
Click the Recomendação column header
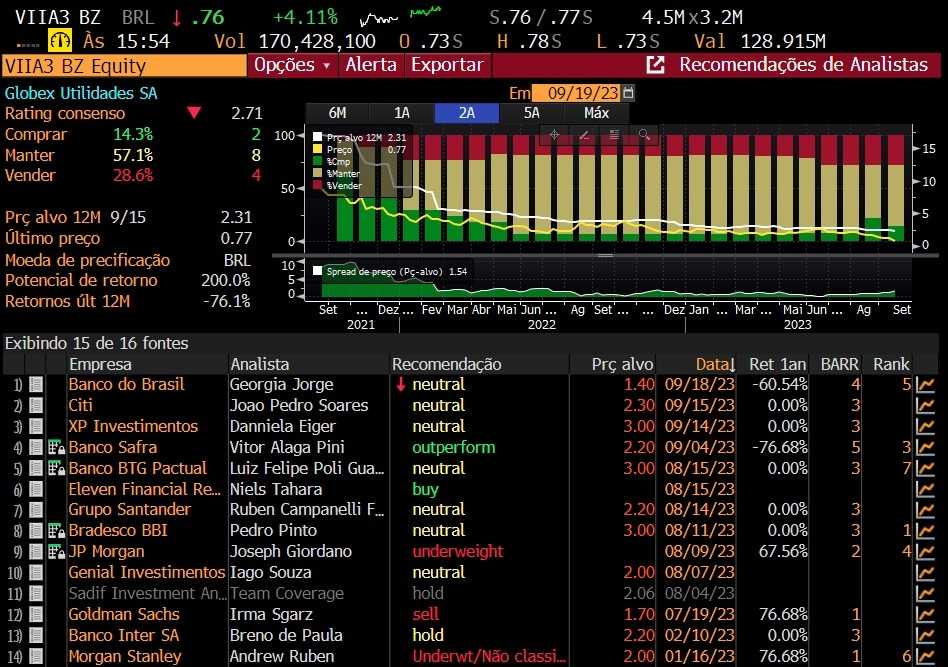pos(447,365)
